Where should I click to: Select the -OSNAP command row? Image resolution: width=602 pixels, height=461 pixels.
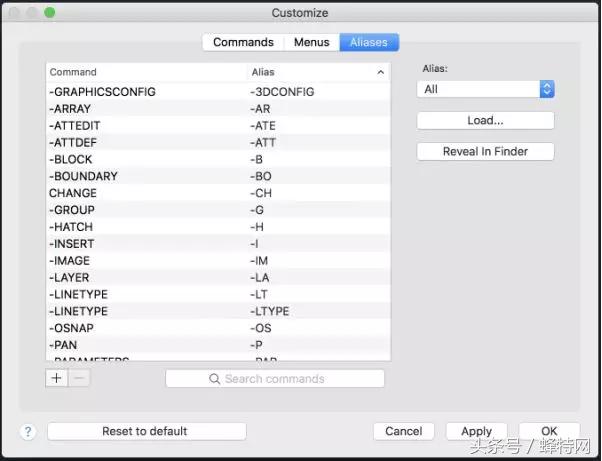[218, 328]
